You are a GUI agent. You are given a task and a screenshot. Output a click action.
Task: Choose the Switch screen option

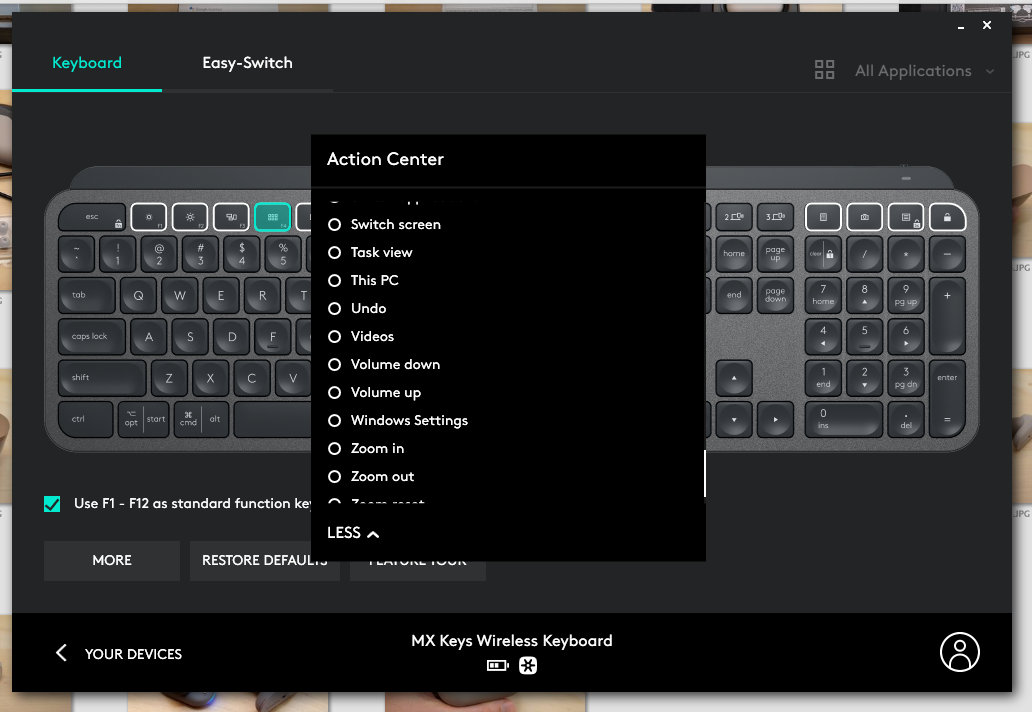click(x=384, y=224)
